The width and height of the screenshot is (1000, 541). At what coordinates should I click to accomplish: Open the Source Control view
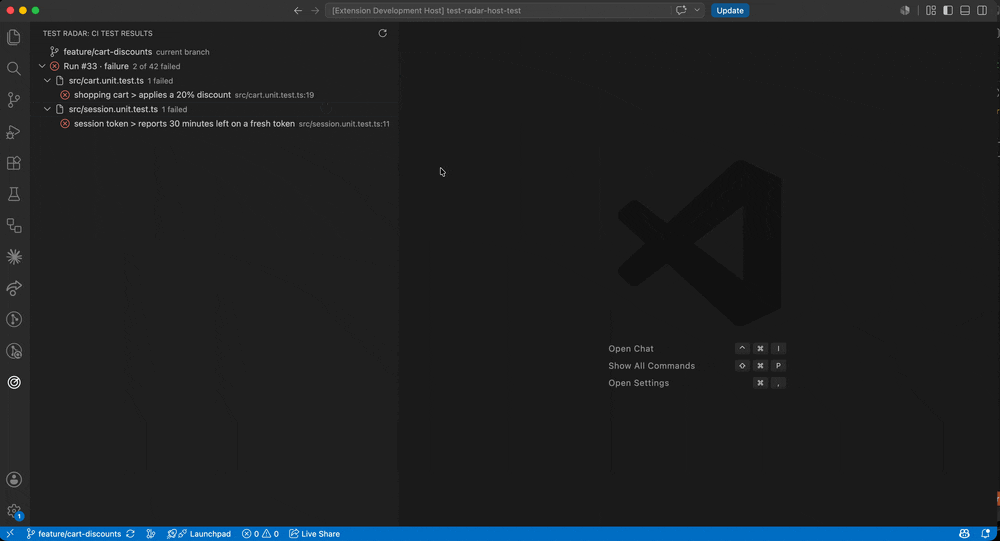[x=13, y=100]
